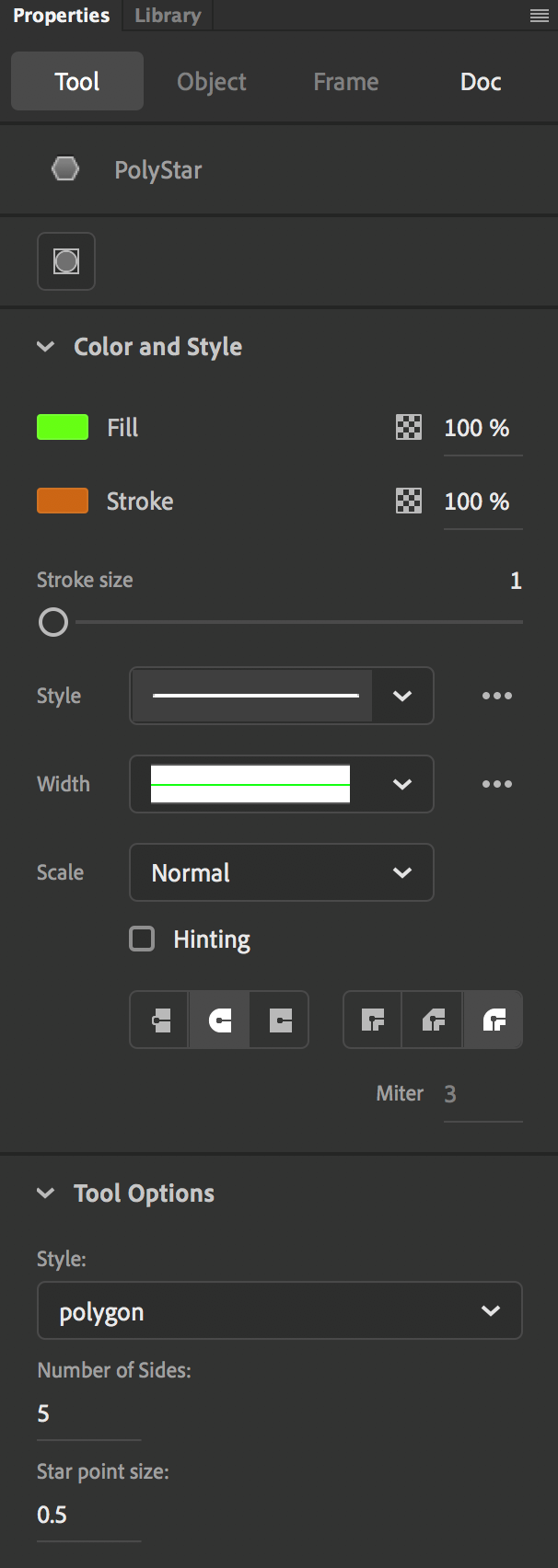Switch to the Doc properties tab

pos(481,82)
